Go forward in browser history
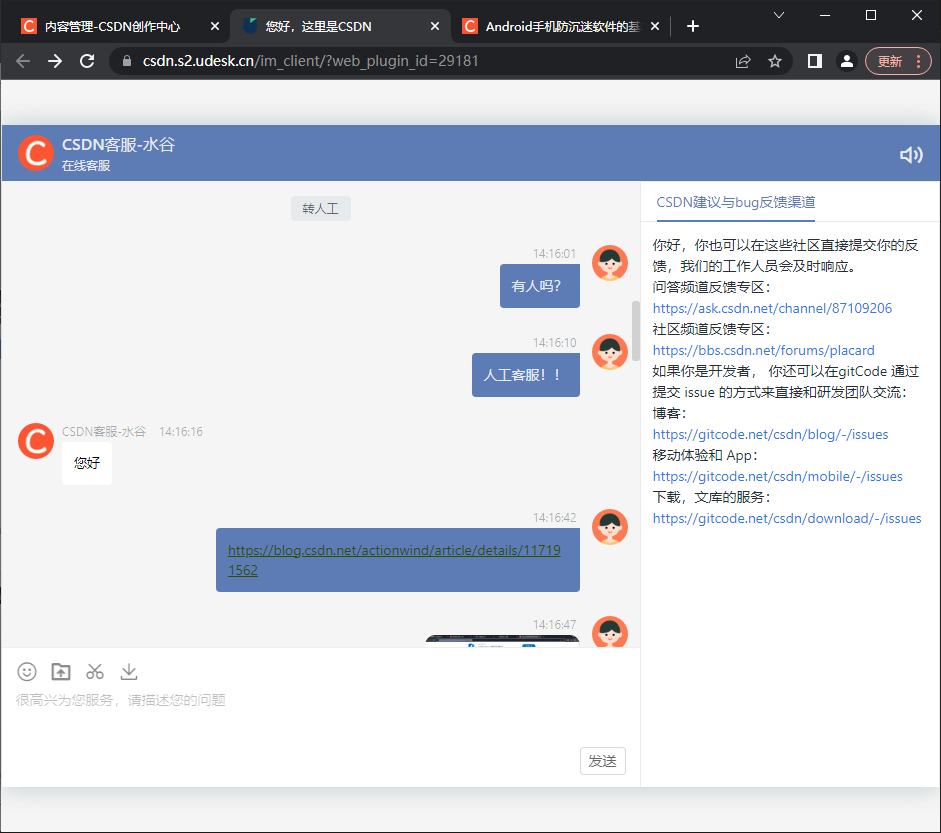The image size is (941, 833). pos(55,61)
